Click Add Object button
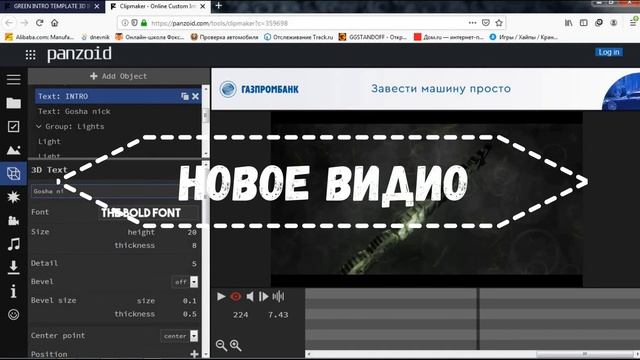 pos(118,76)
